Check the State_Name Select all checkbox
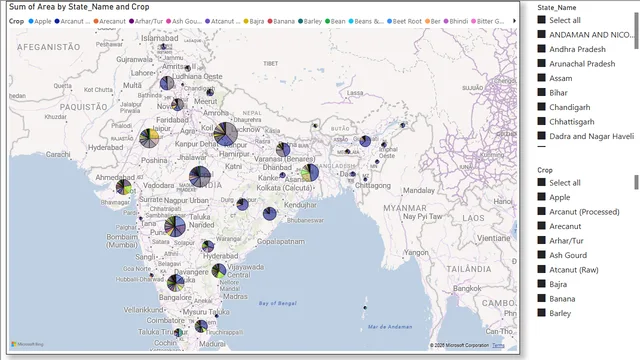 (542, 20)
